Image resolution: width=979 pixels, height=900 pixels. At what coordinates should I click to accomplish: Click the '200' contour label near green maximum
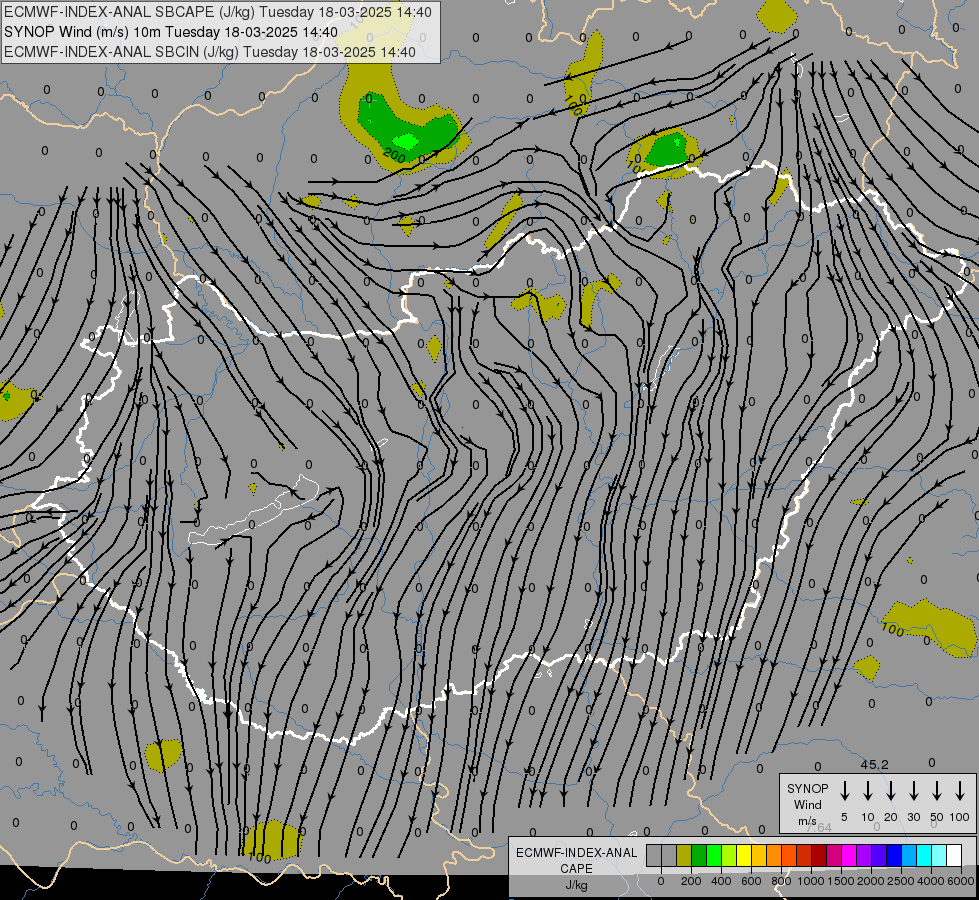point(395,154)
